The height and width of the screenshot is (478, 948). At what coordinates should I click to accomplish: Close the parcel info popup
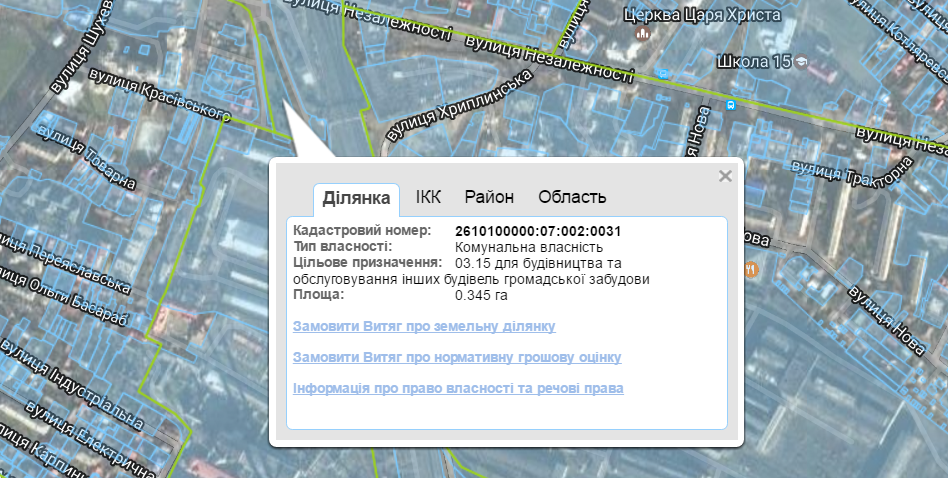[x=725, y=176]
